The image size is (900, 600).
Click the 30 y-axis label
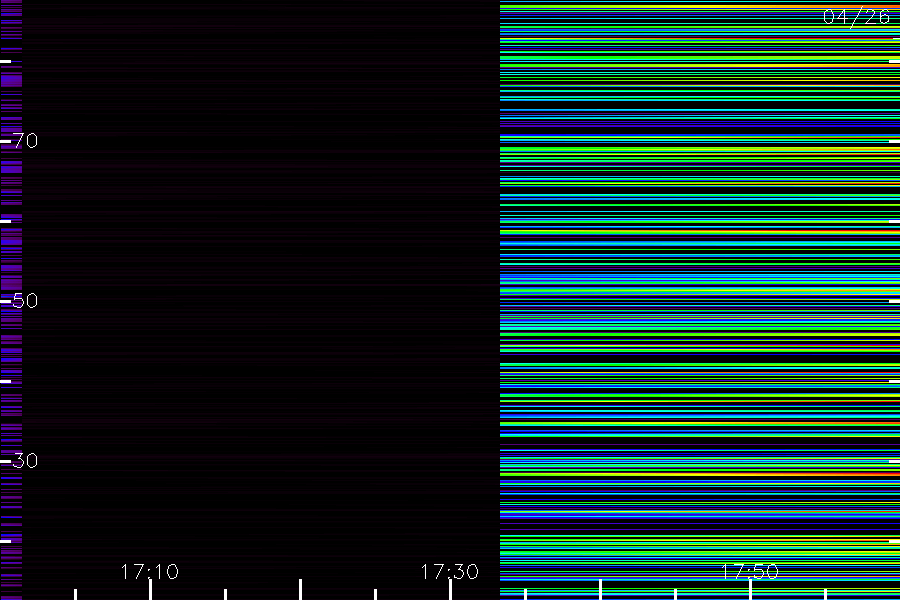[25, 460]
